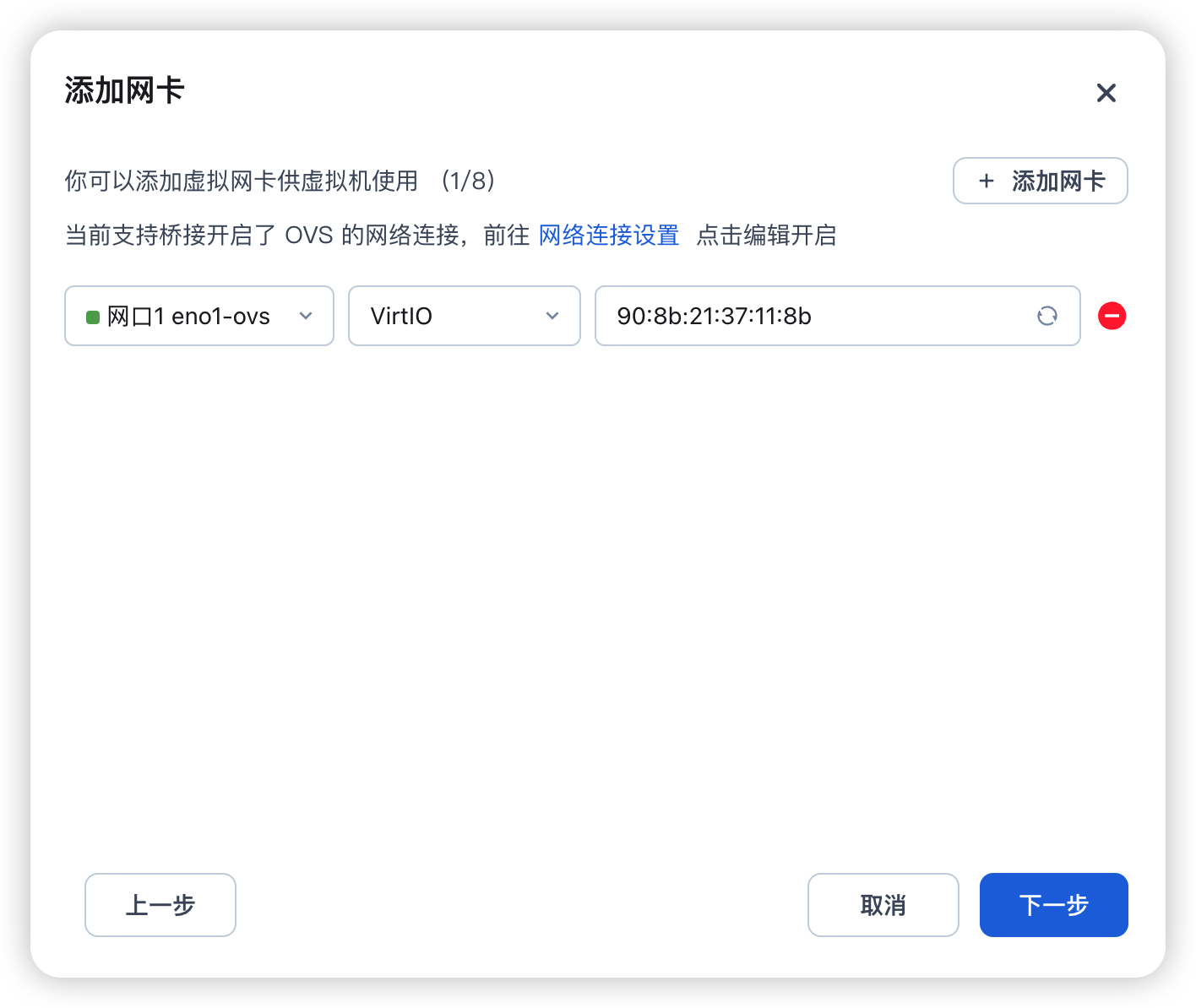Go back with 上一步
The width and height of the screenshot is (1196, 1008).
tap(160, 905)
